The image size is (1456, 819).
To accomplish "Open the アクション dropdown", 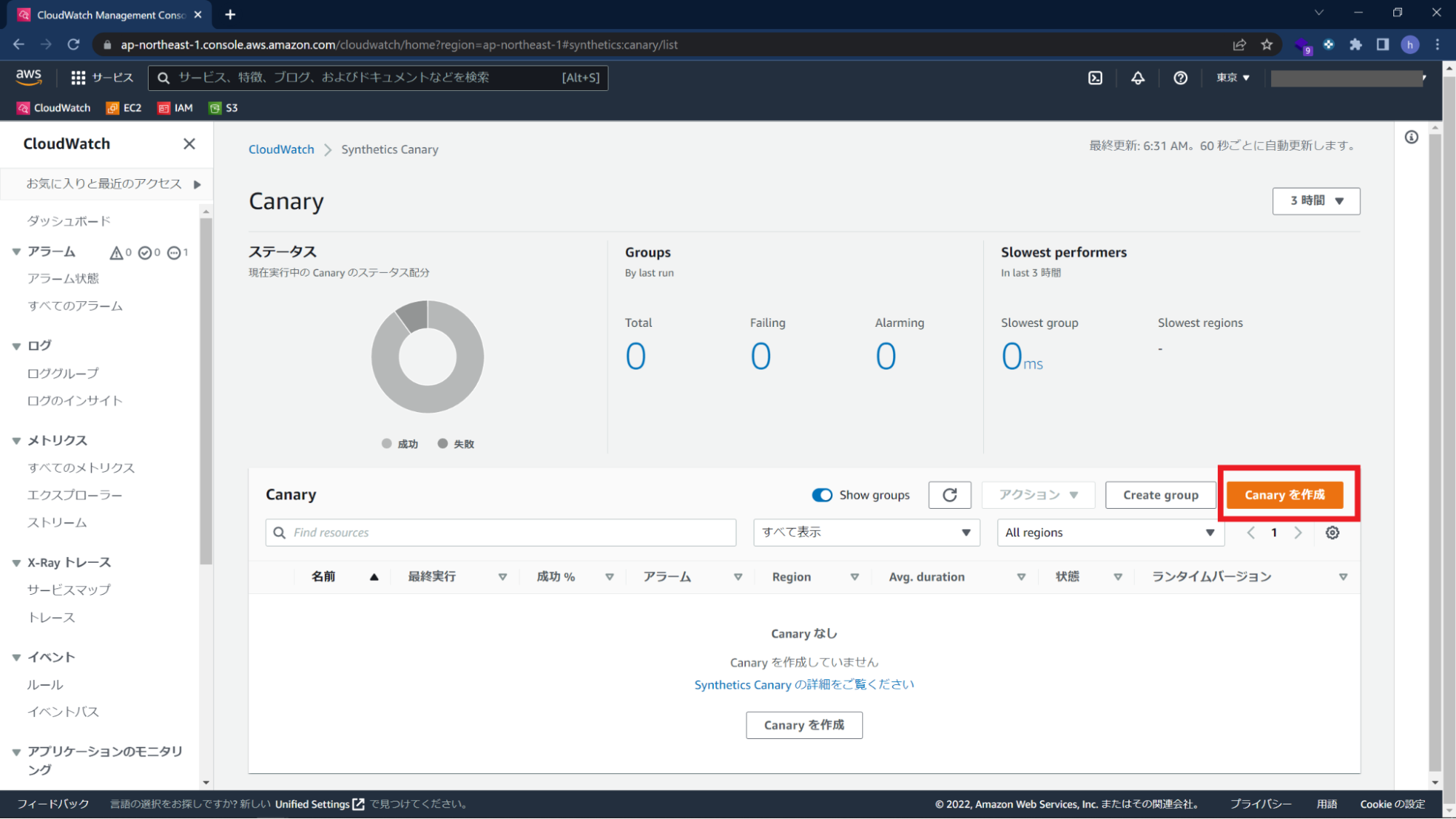I will (1039, 495).
